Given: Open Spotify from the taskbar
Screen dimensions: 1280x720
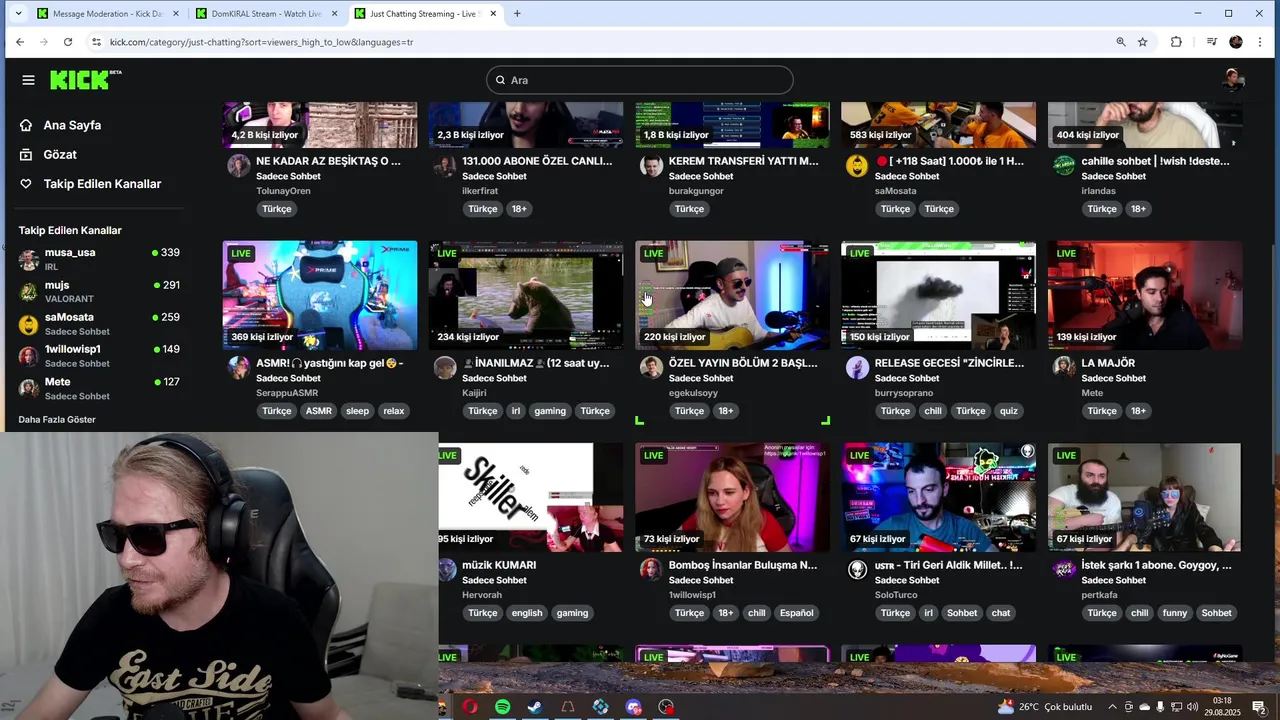Looking at the screenshot, I should coord(502,707).
